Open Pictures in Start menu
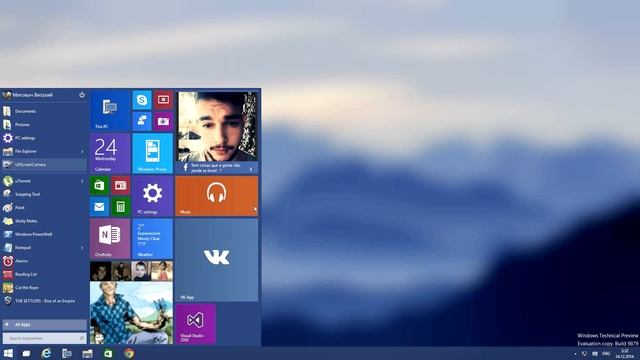640x360 pixels. 44,124
